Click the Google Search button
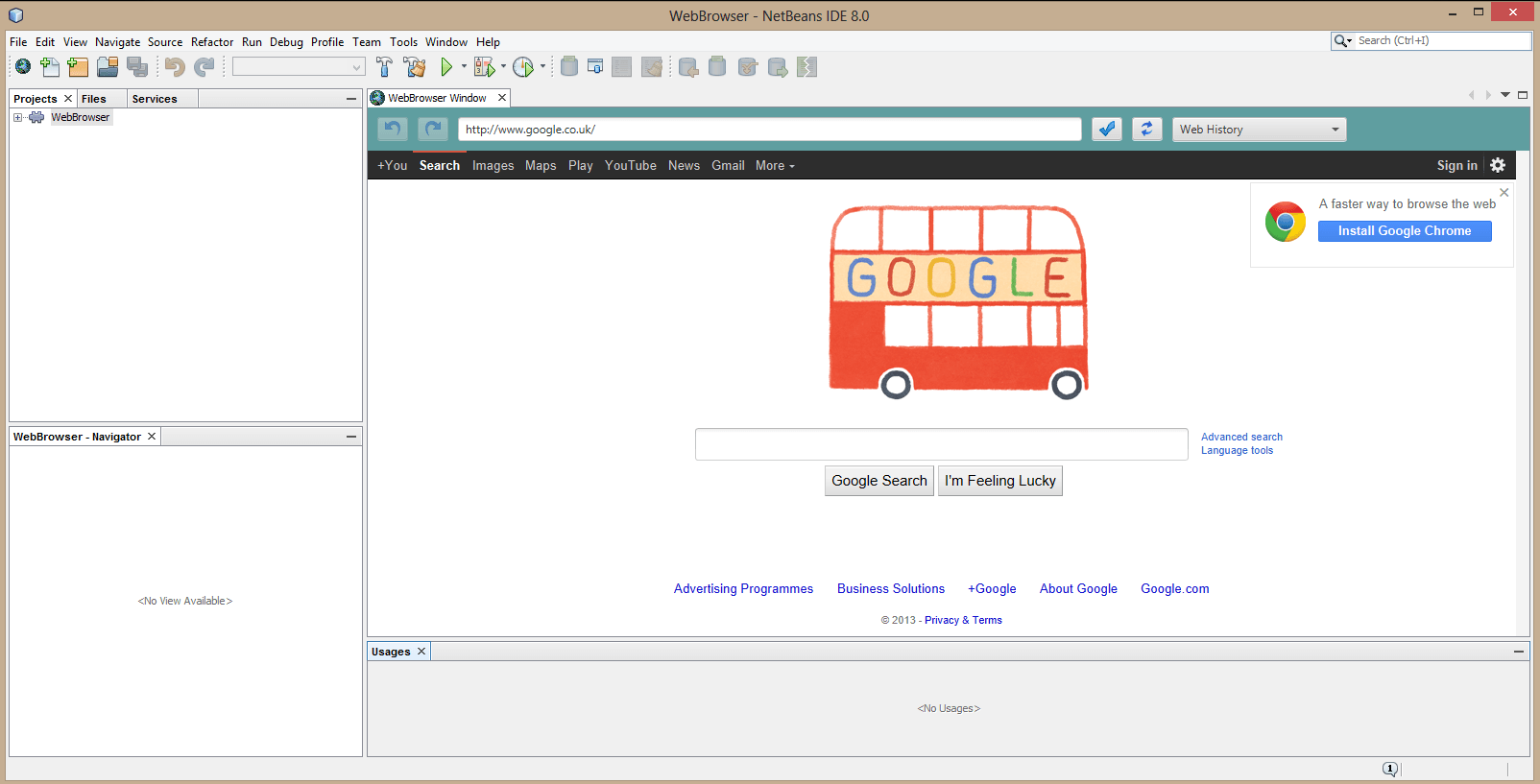1540x784 pixels. coord(878,481)
